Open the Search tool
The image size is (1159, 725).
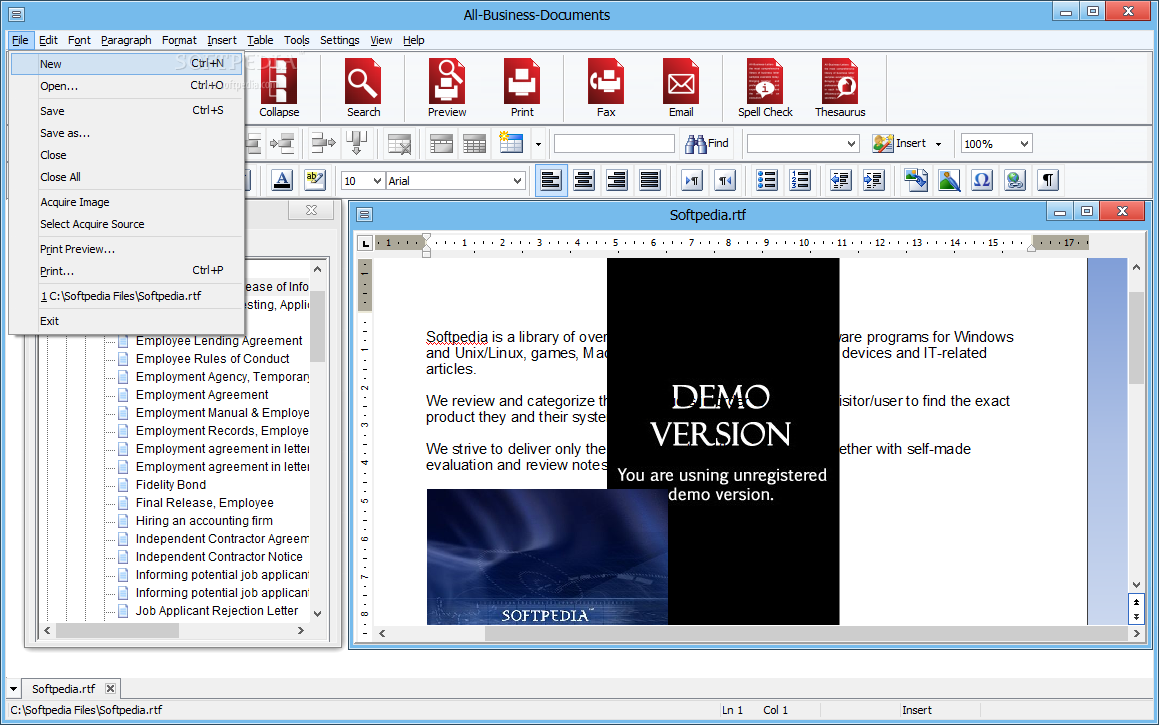click(363, 89)
